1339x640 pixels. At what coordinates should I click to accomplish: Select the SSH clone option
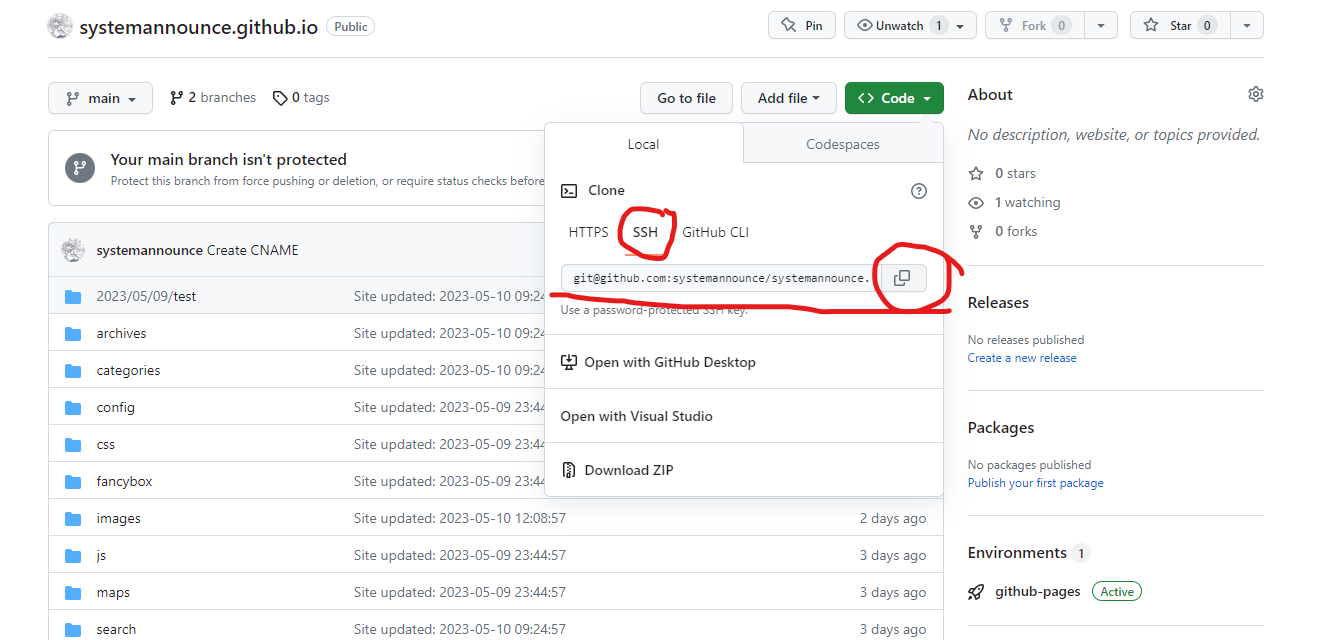[x=646, y=232]
